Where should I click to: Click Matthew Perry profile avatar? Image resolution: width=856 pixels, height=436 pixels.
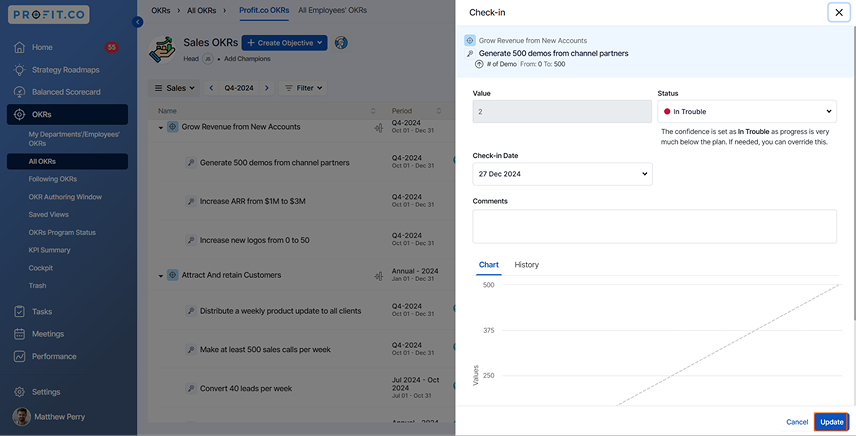tap(21, 416)
